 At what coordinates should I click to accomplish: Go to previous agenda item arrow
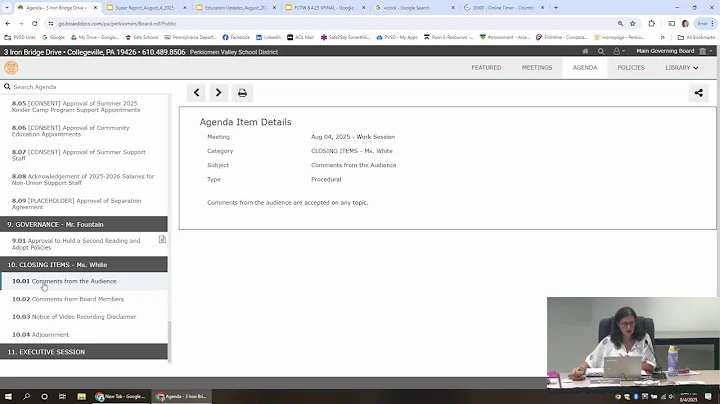197,93
